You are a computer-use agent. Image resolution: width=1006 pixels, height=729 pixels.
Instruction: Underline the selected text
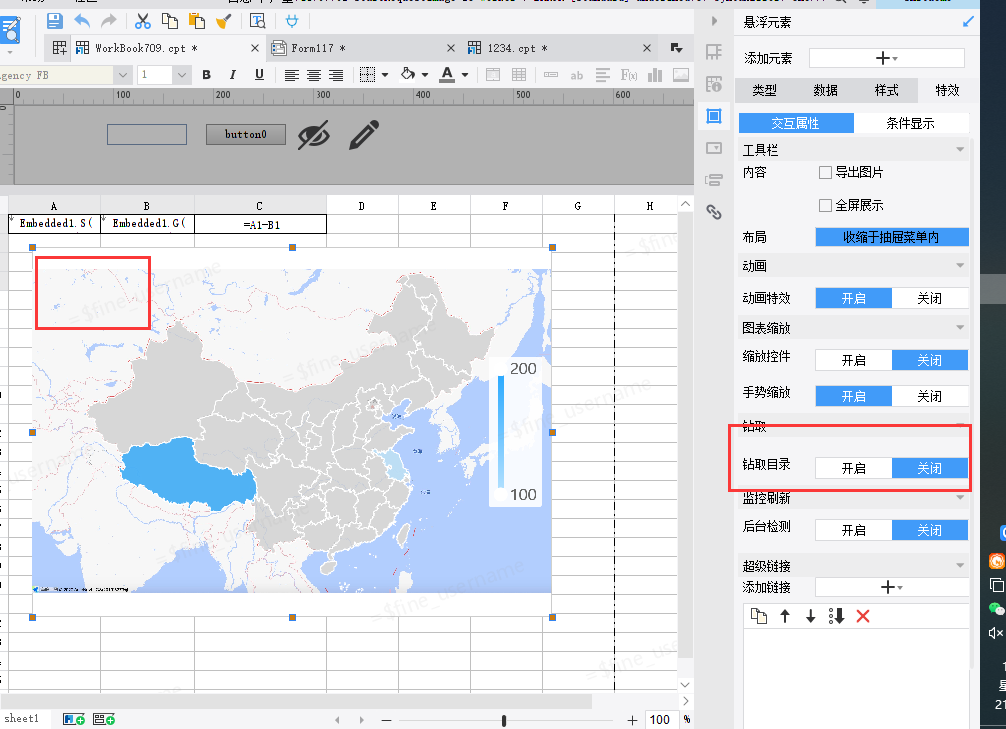coord(259,75)
